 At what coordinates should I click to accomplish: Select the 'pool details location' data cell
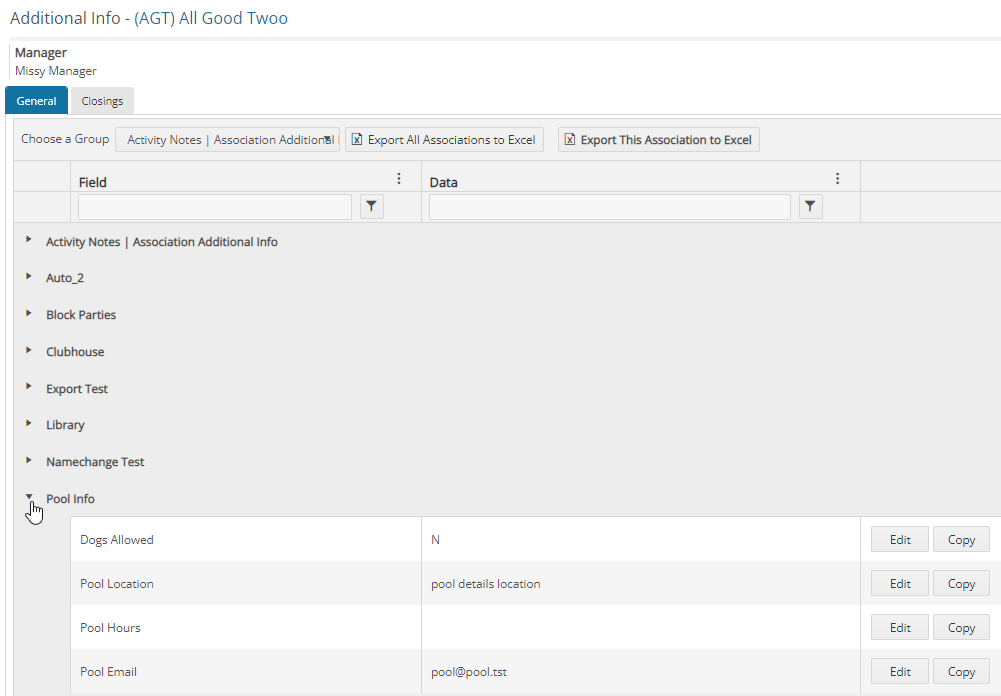point(641,584)
